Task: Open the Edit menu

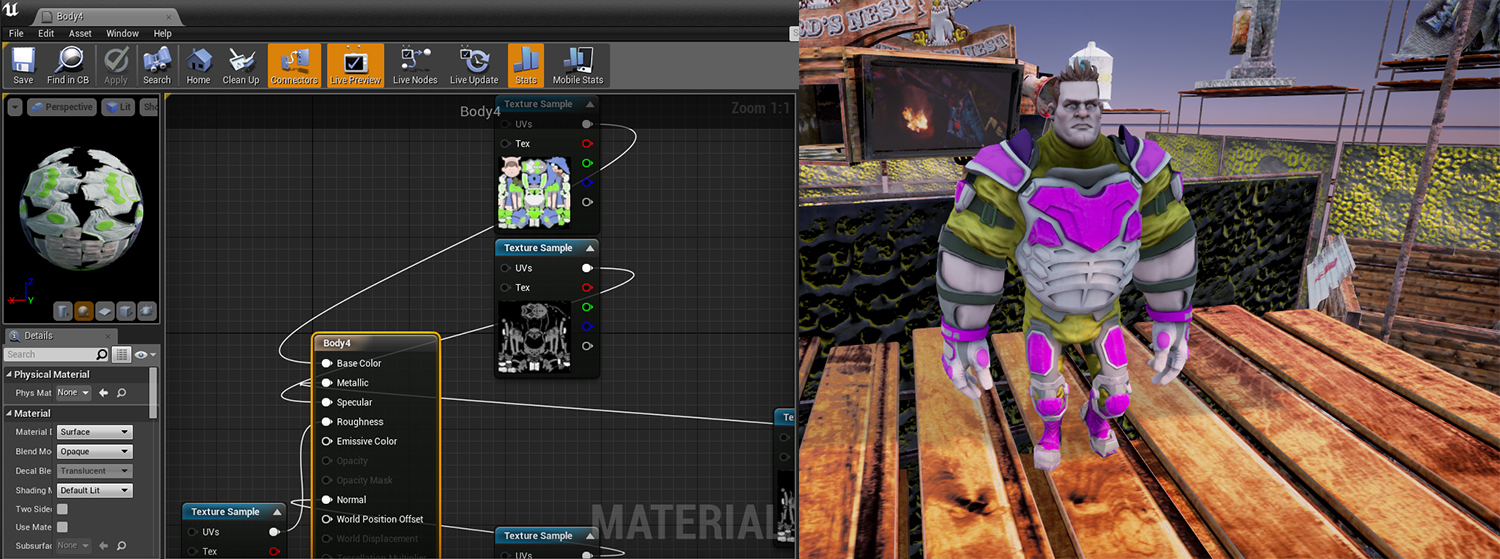Action: click(46, 34)
